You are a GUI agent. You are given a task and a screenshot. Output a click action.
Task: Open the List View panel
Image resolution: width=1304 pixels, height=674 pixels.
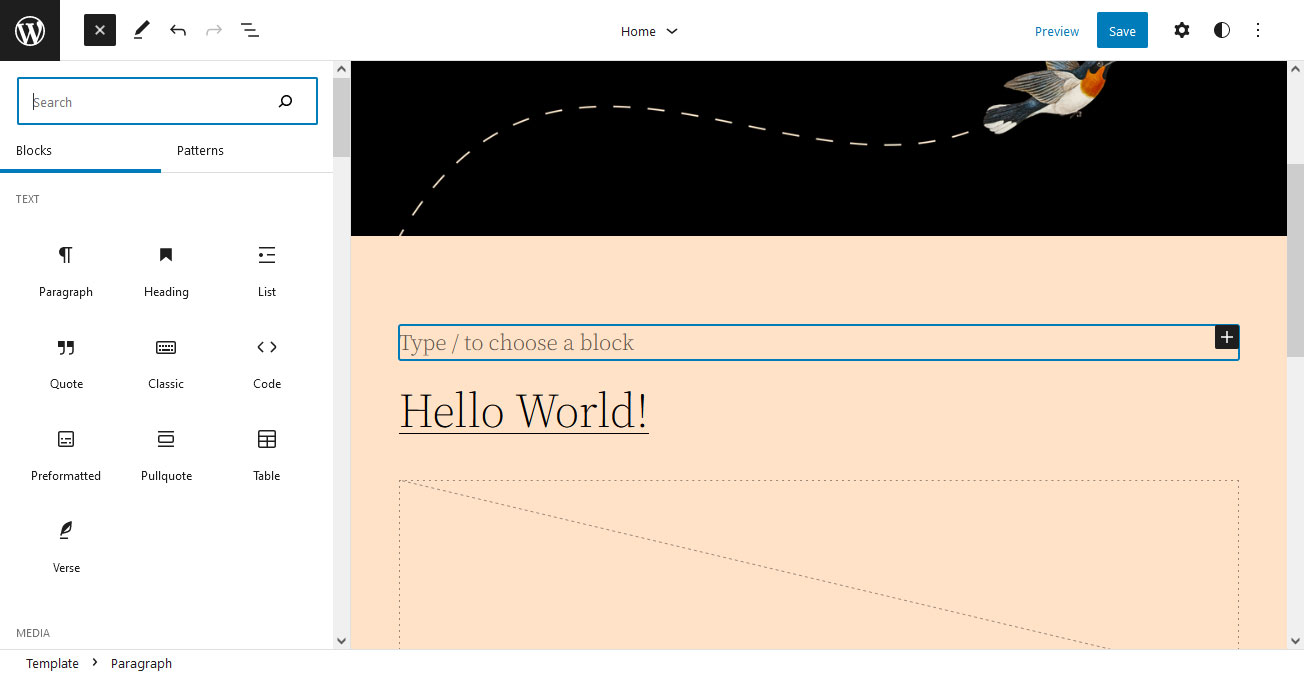pos(249,30)
